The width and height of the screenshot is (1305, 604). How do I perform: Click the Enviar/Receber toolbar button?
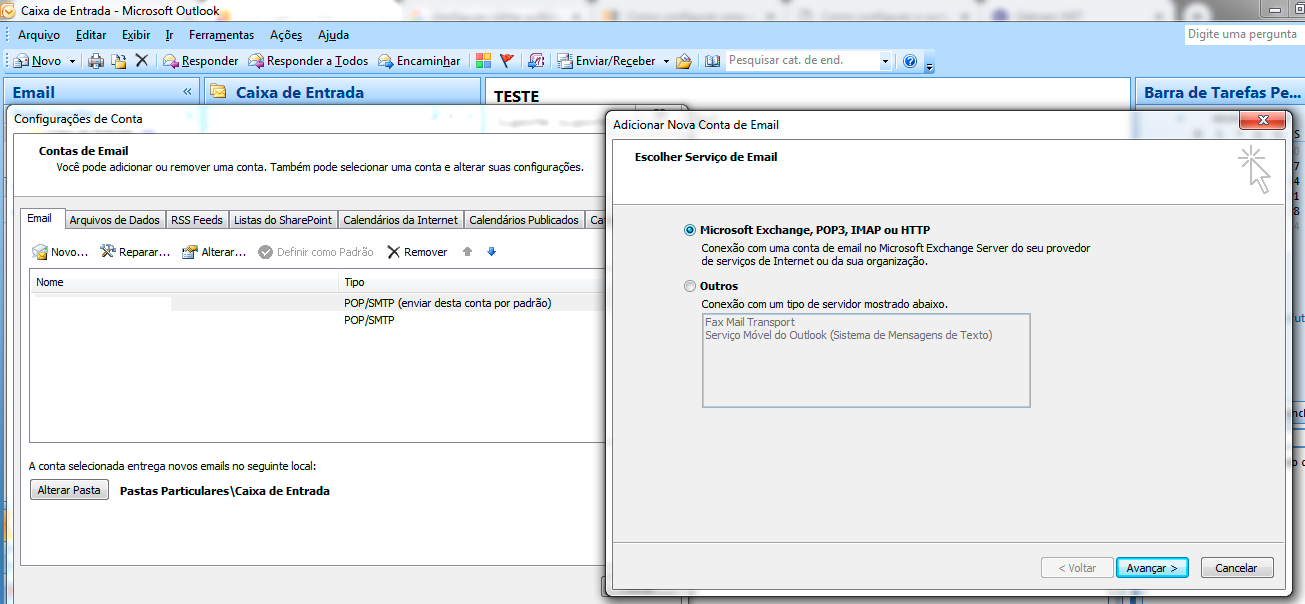[x=606, y=61]
